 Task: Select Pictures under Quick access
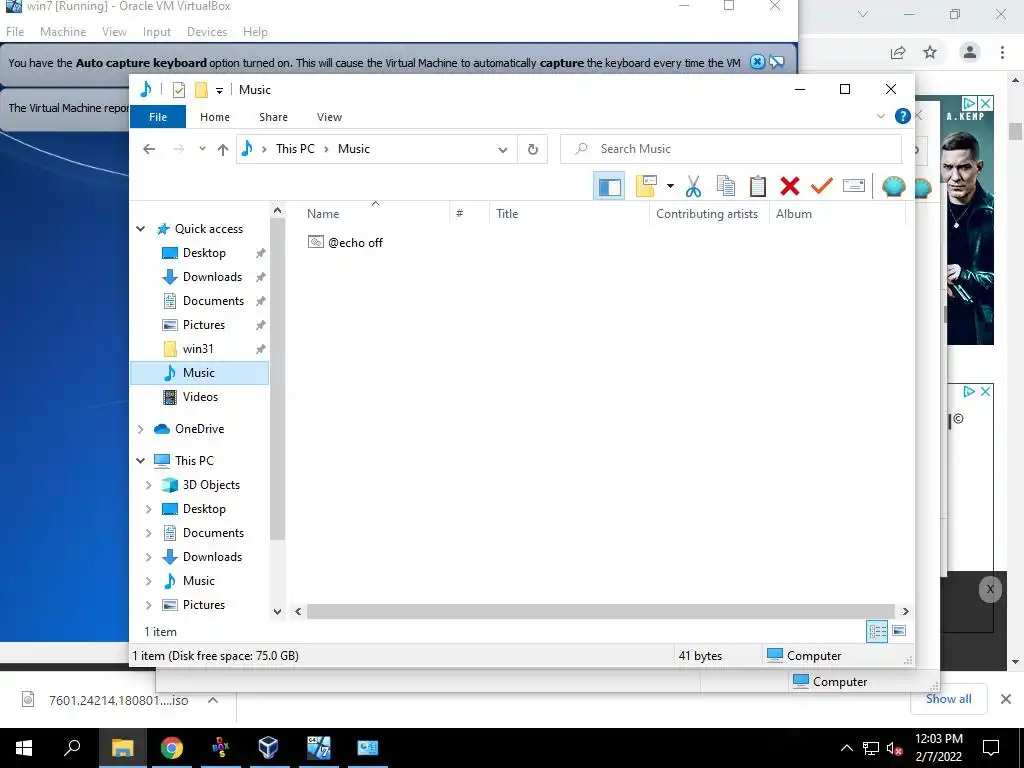(204, 325)
